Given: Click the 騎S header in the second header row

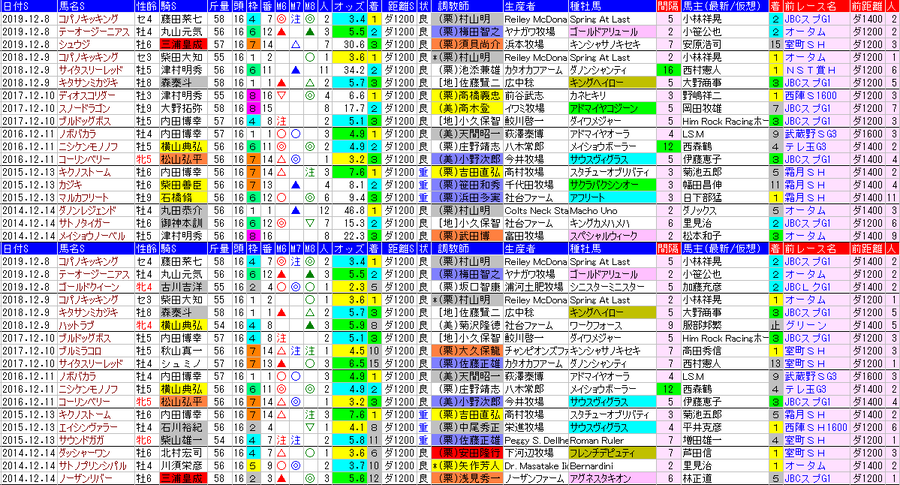Looking at the screenshot, I should pyautogui.click(x=169, y=249).
